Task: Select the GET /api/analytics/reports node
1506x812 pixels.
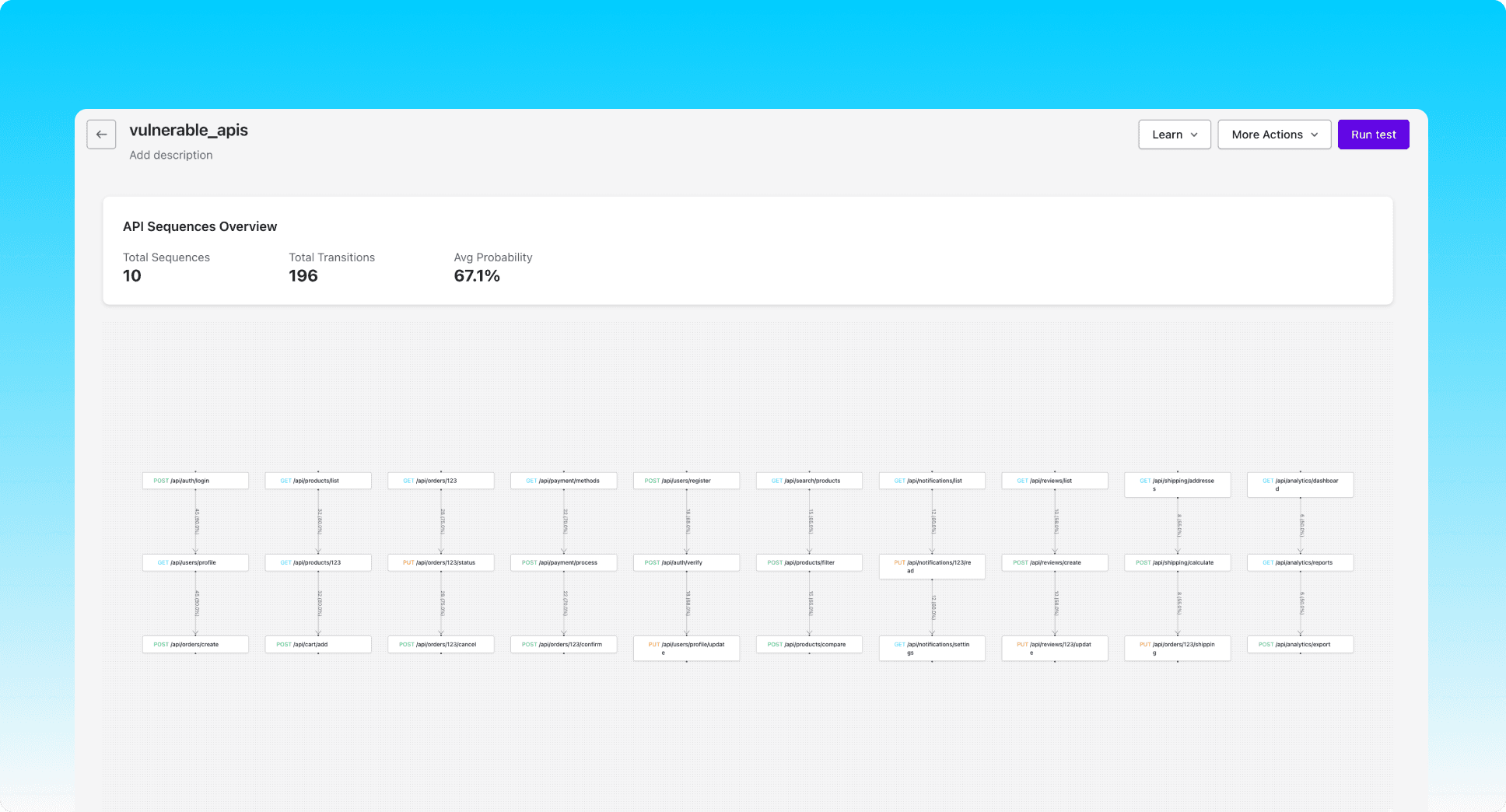Action: click(x=1301, y=562)
